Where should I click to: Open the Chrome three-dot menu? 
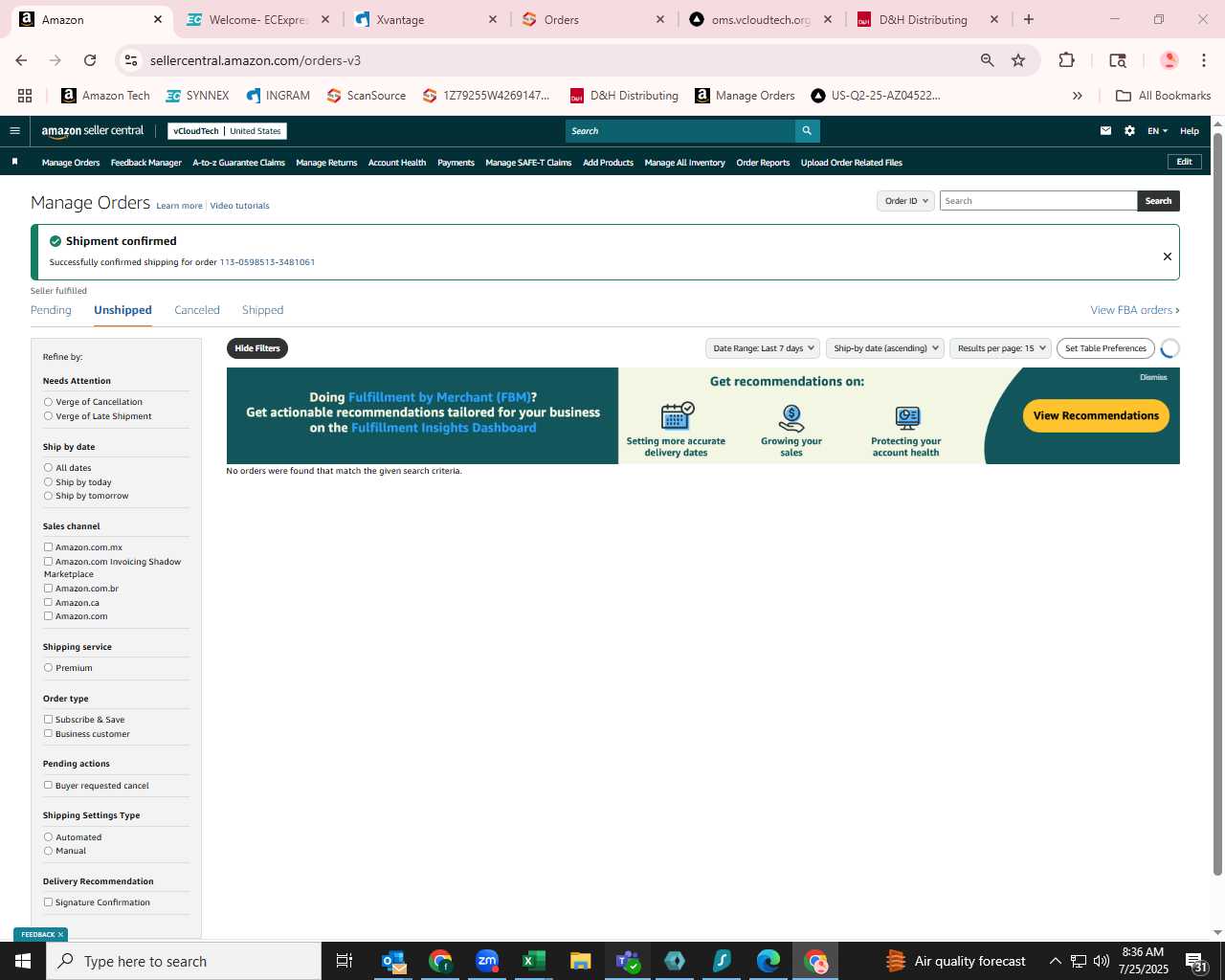click(1203, 60)
